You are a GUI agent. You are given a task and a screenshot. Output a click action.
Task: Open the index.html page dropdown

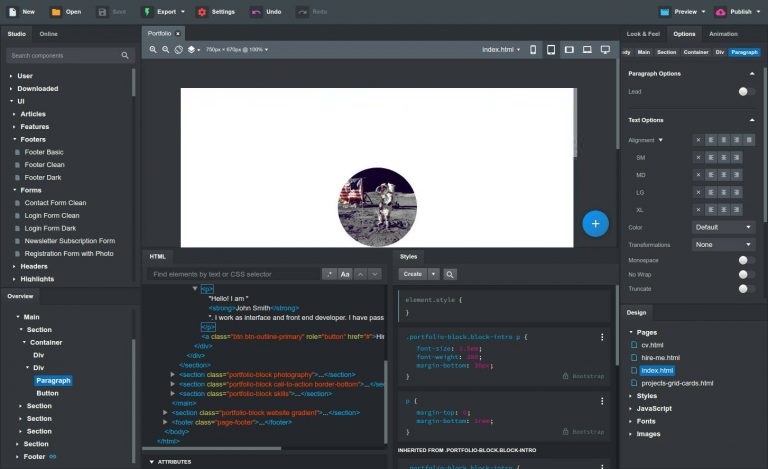501,49
